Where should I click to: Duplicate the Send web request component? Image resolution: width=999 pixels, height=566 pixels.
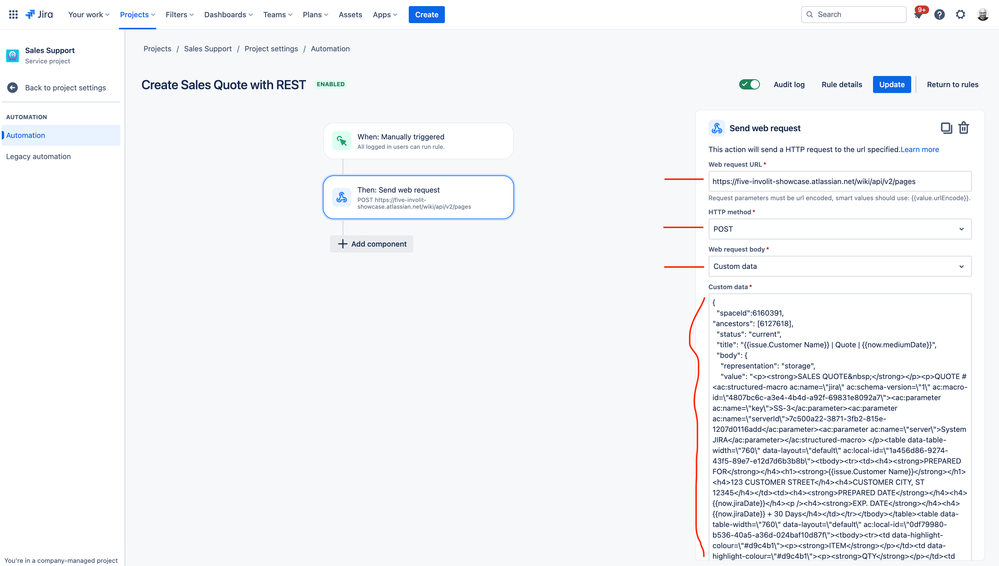(x=946, y=128)
